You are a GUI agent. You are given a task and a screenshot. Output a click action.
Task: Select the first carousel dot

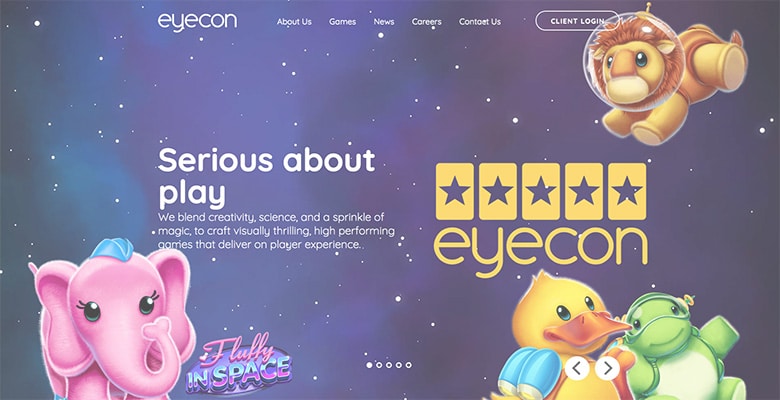(369, 365)
